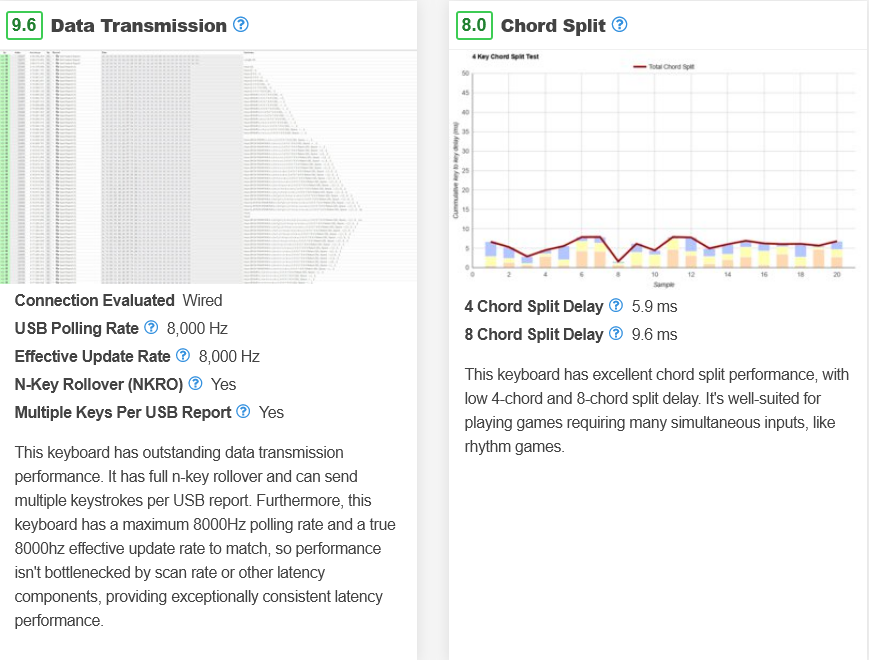This screenshot has width=869, height=660.
Task: Click the USB Polling Rate help icon
Action: [x=152, y=328]
